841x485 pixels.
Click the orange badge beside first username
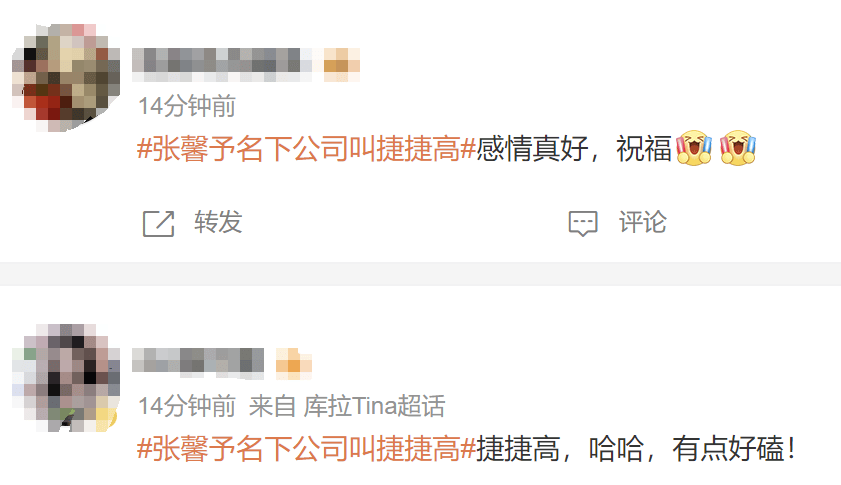(x=342, y=64)
